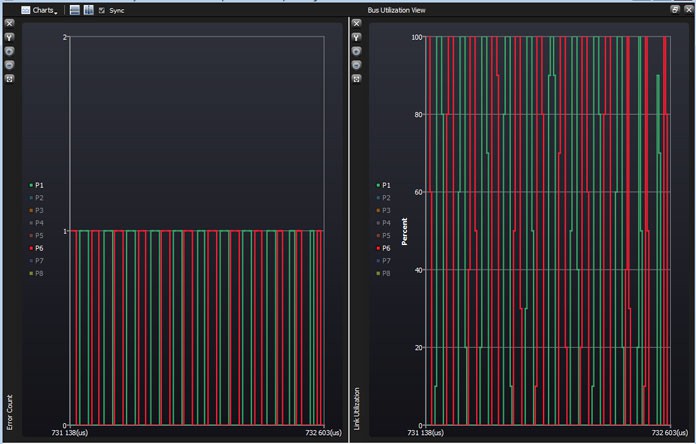The image size is (696, 444).
Task: Zoom in on Link Utilization chart
Action: click(356, 51)
